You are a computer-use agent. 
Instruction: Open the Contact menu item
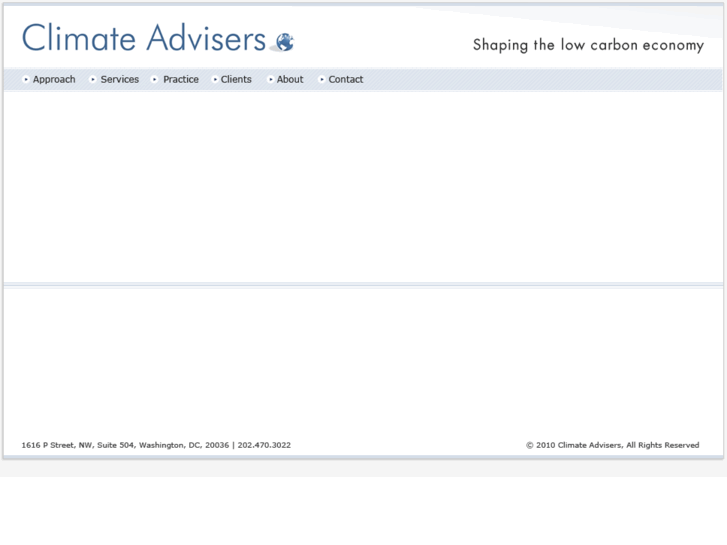(346, 79)
